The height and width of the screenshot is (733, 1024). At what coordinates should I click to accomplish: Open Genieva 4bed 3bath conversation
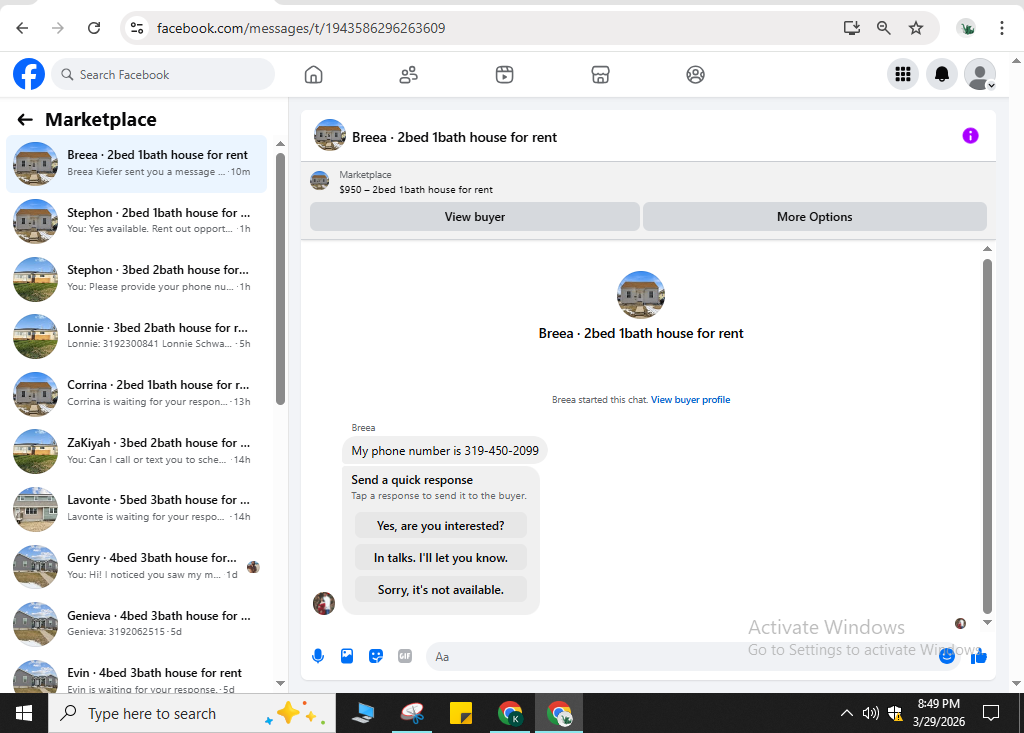coord(136,623)
